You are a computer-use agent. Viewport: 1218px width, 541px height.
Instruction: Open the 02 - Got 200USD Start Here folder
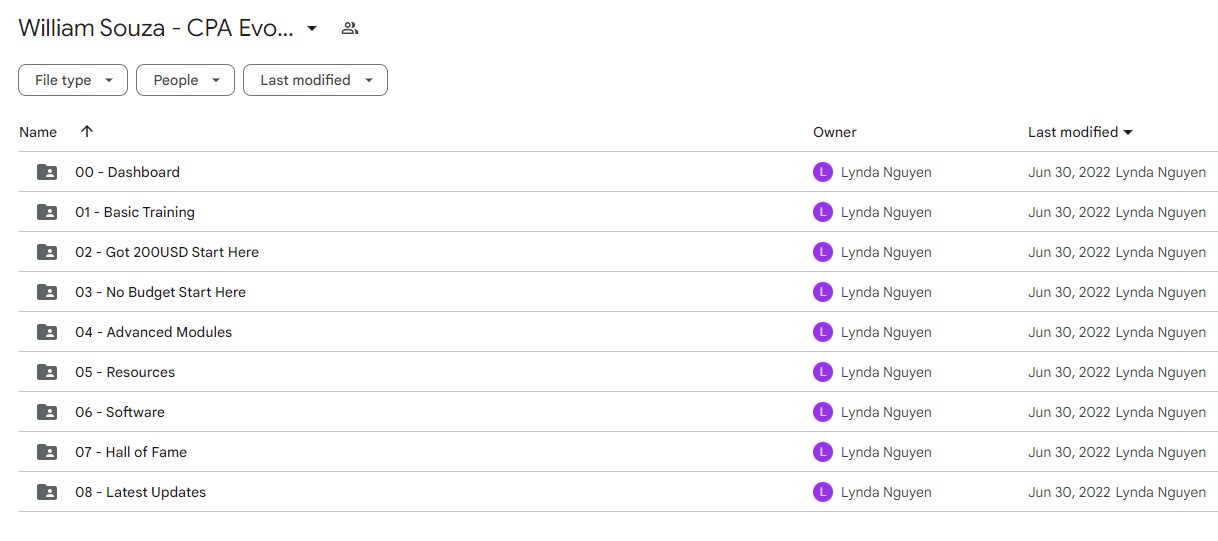tap(167, 252)
